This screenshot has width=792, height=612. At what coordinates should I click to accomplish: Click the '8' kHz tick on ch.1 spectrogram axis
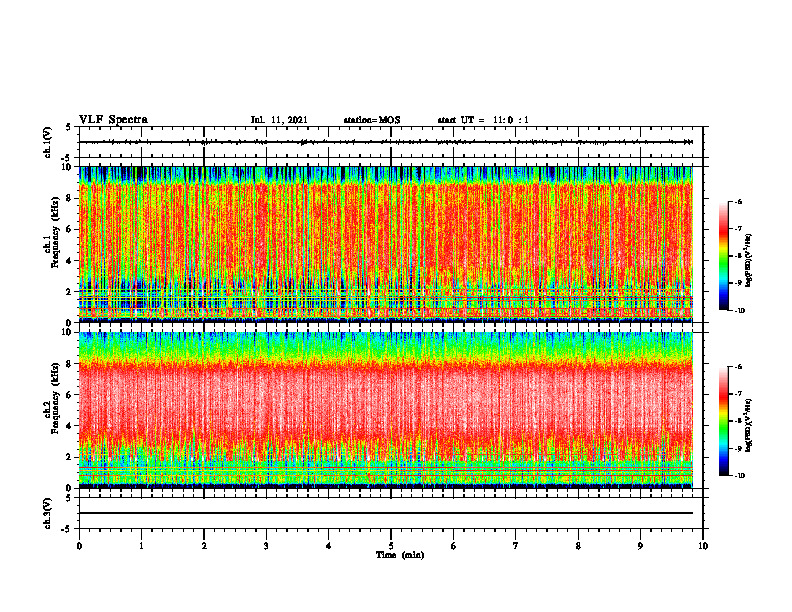(x=69, y=198)
